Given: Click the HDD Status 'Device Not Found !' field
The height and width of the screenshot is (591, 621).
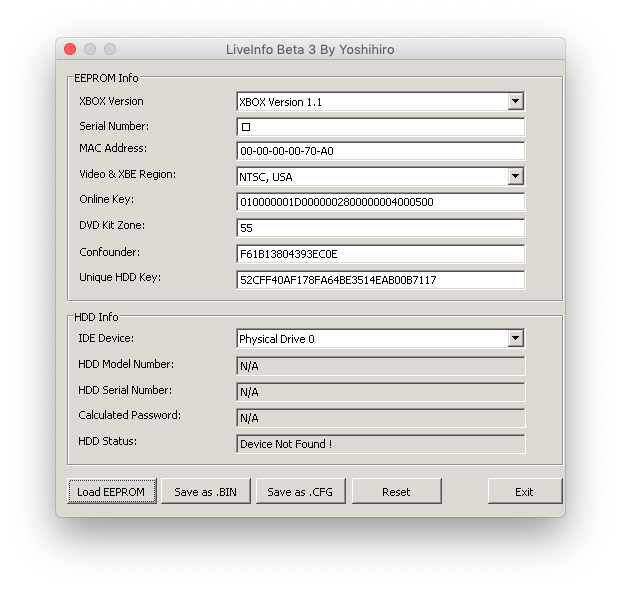Looking at the screenshot, I should click(x=381, y=444).
